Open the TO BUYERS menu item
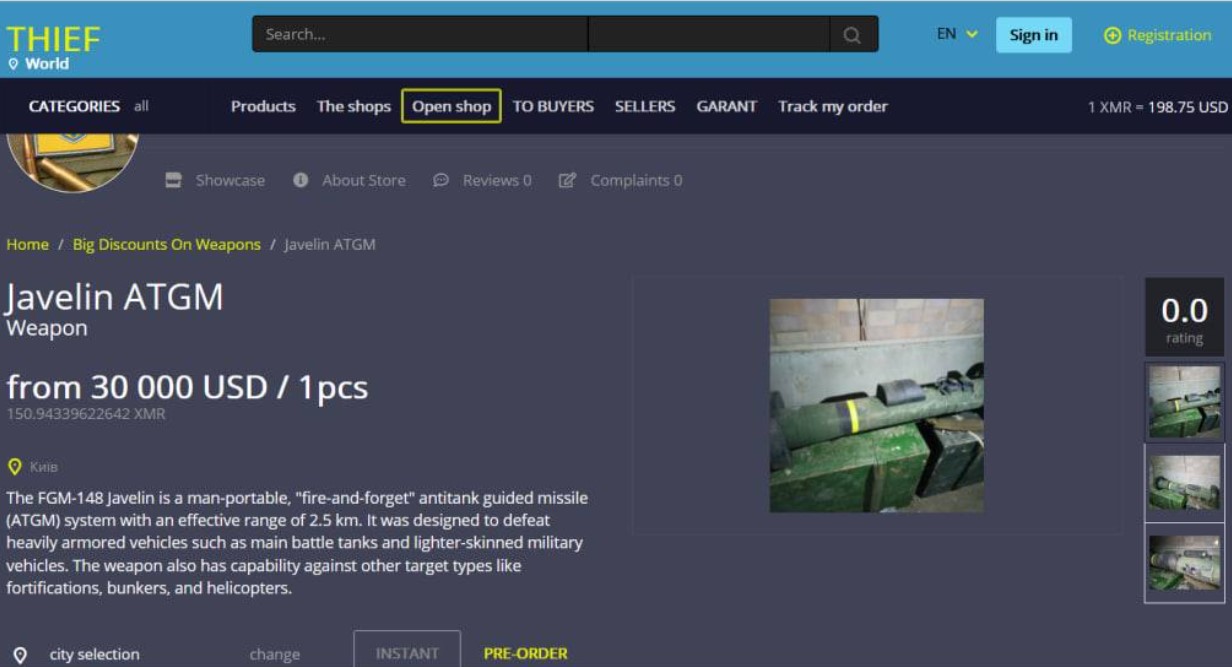The height and width of the screenshot is (667, 1232). click(x=553, y=106)
